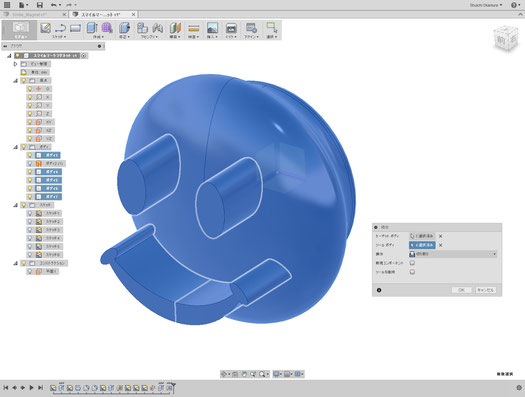Select the window Selection tool icon
525x397 pixels.
(271, 27)
